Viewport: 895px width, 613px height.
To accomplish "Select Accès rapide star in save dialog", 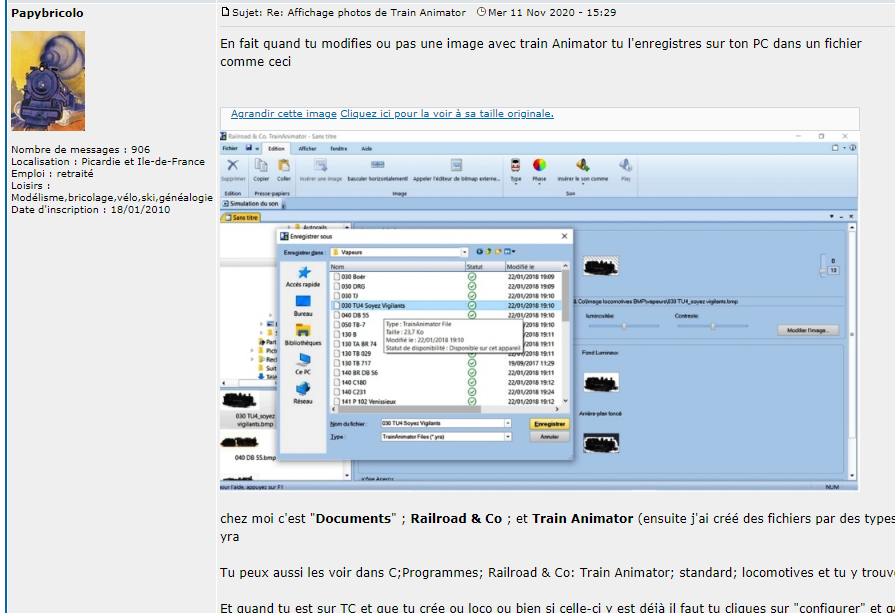I will click(303, 277).
